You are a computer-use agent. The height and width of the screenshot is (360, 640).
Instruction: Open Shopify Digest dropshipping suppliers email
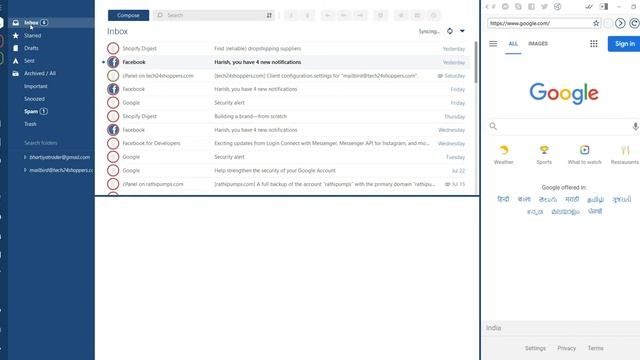tap(286, 49)
